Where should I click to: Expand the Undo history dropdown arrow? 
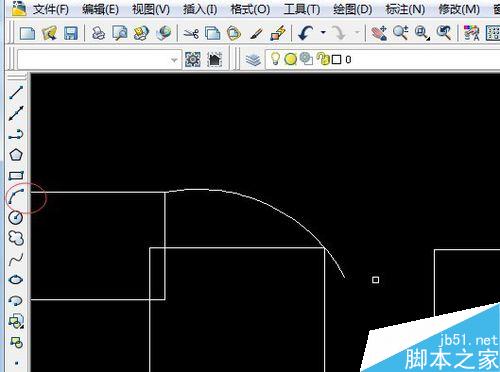click(x=323, y=33)
